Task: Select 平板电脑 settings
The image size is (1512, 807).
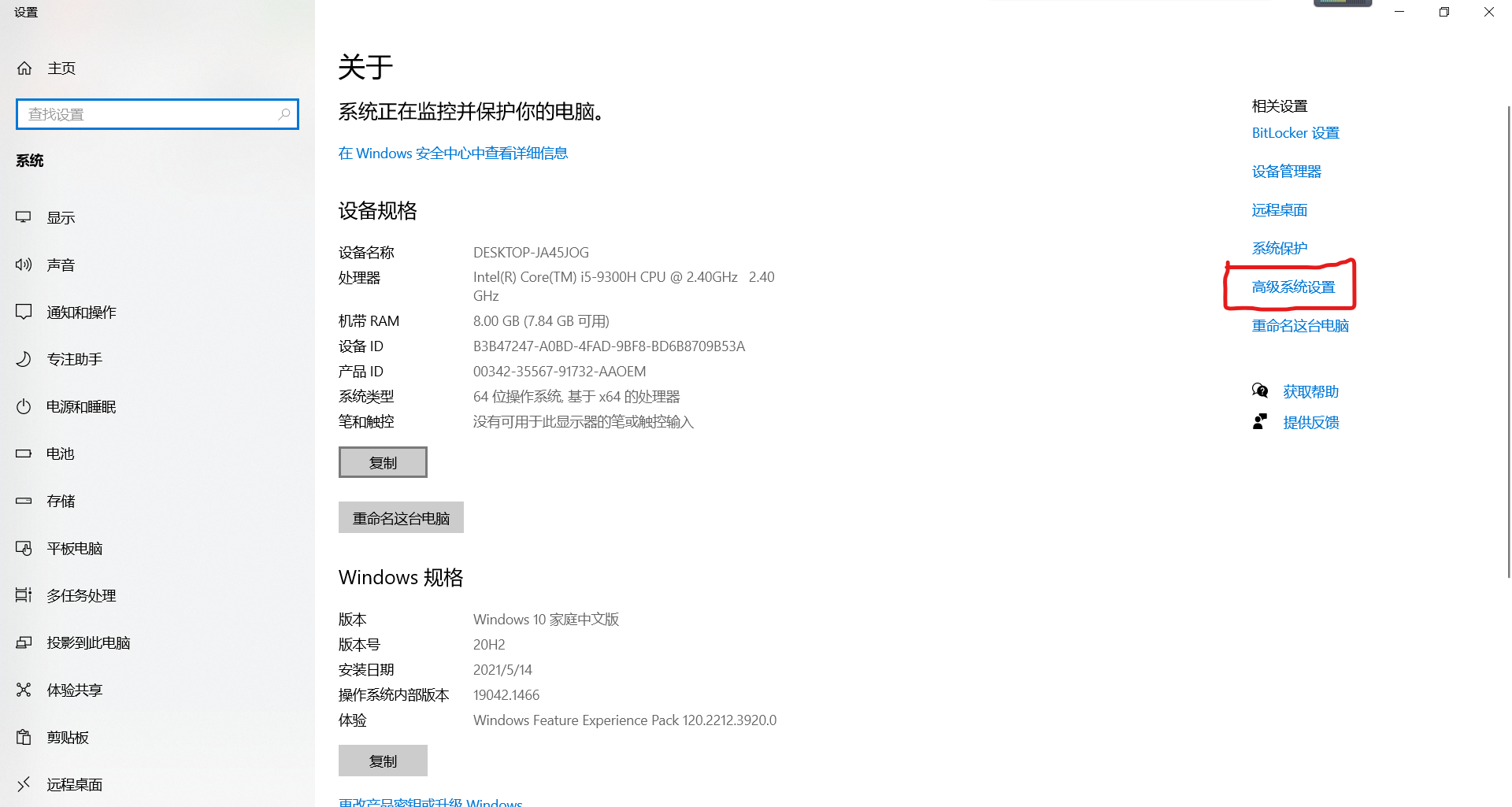Action: coord(75,548)
